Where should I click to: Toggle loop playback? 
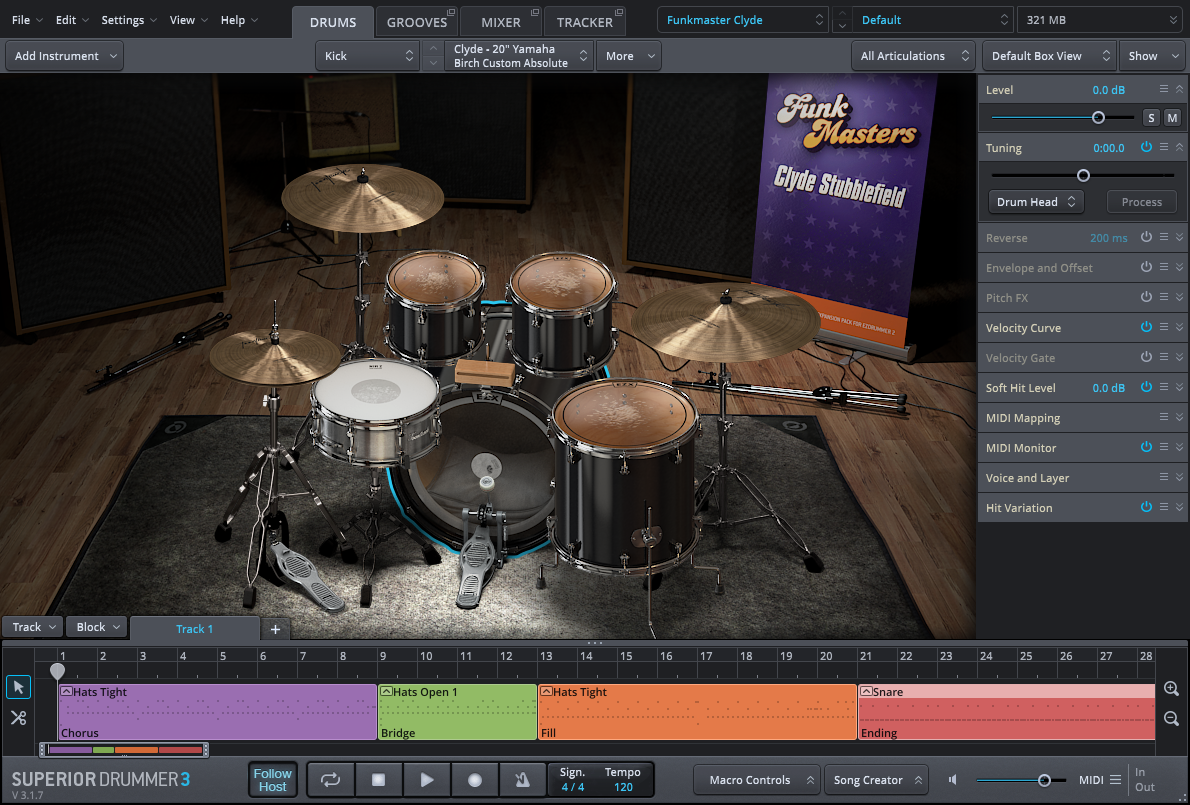pyautogui.click(x=330, y=780)
